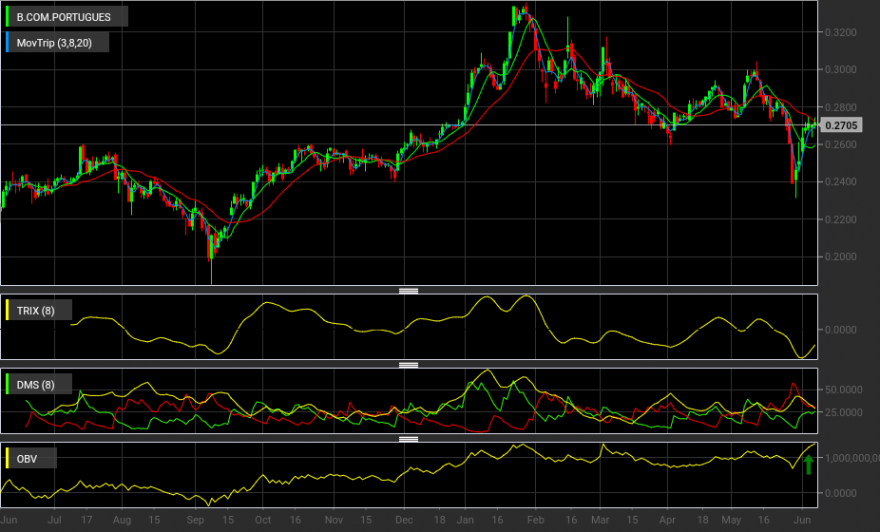Select the TRIX (8) indicator label
The image size is (880, 532).
pos(35,311)
